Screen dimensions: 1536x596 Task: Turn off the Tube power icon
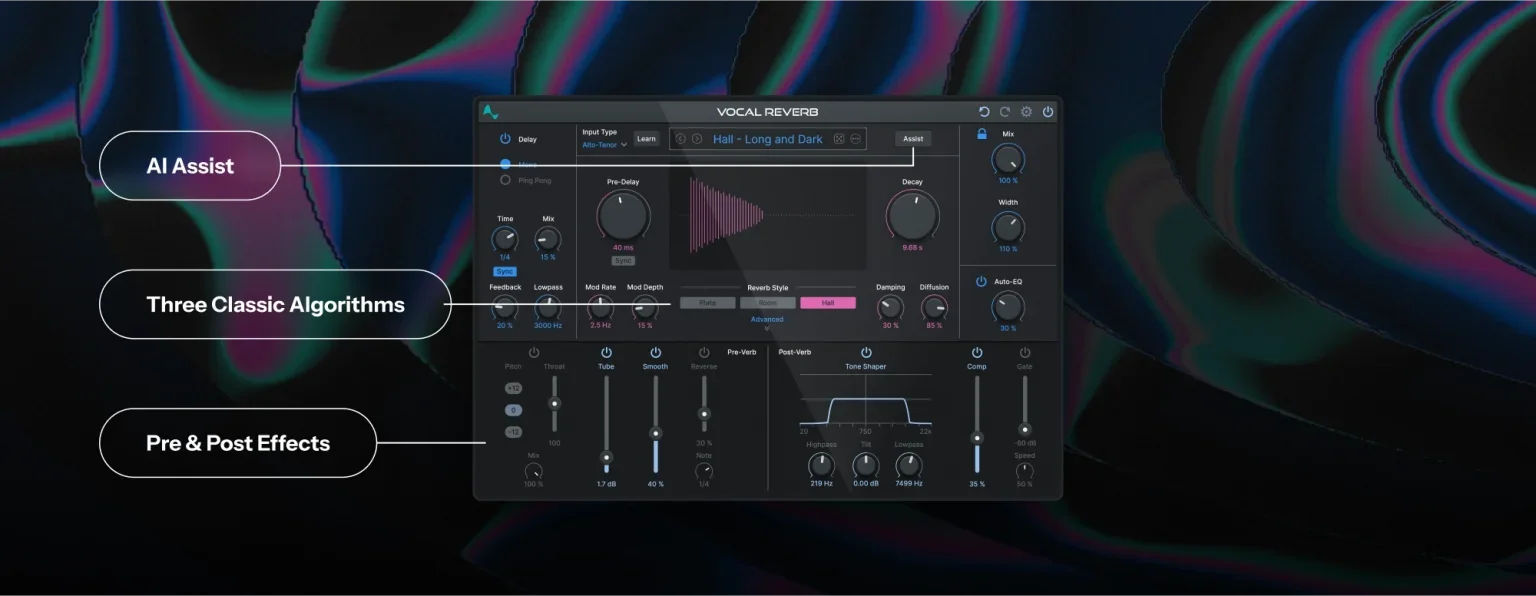606,352
